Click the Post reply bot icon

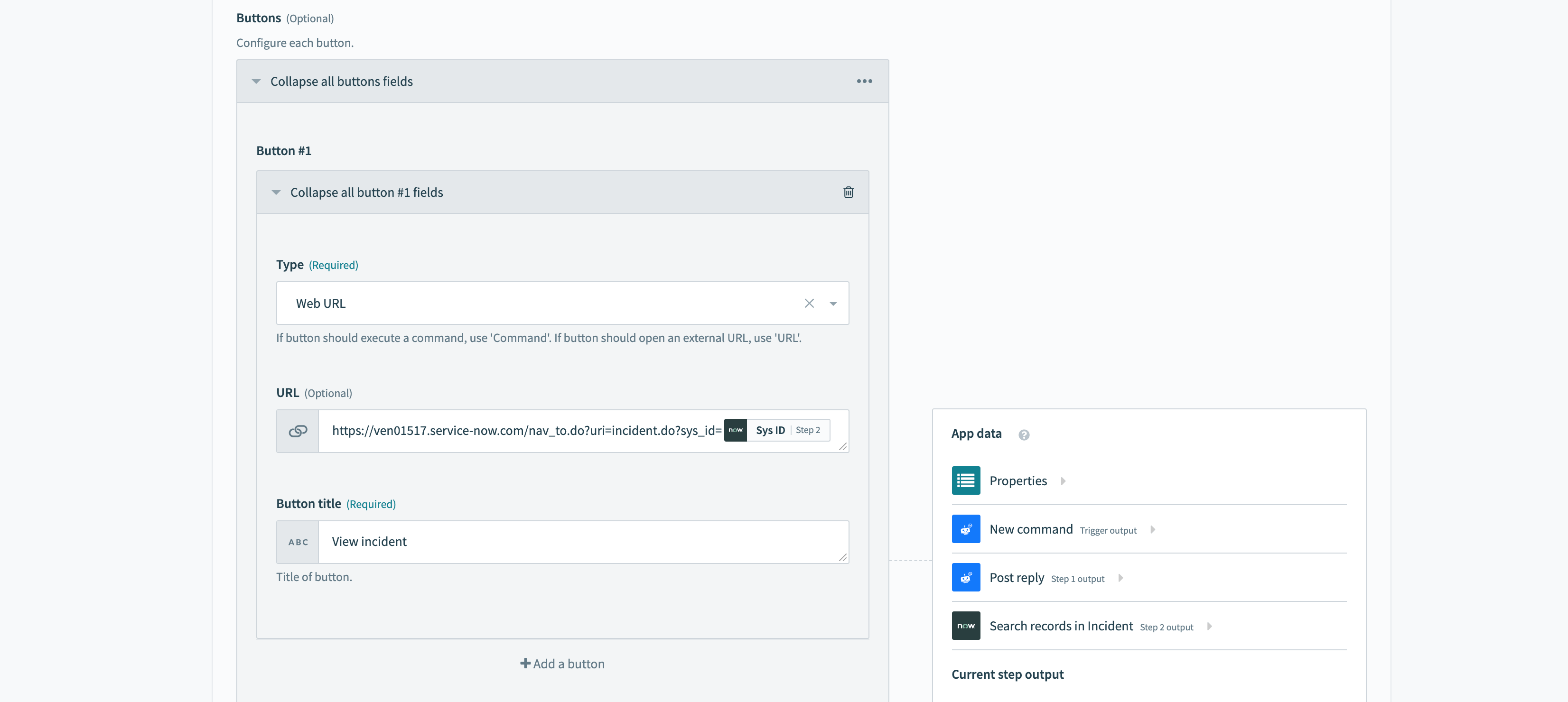pyautogui.click(x=966, y=577)
